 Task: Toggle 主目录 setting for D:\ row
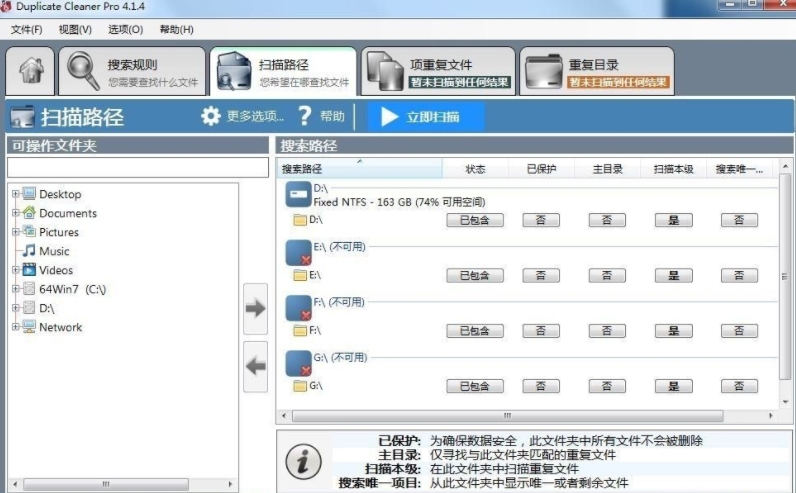click(607, 220)
